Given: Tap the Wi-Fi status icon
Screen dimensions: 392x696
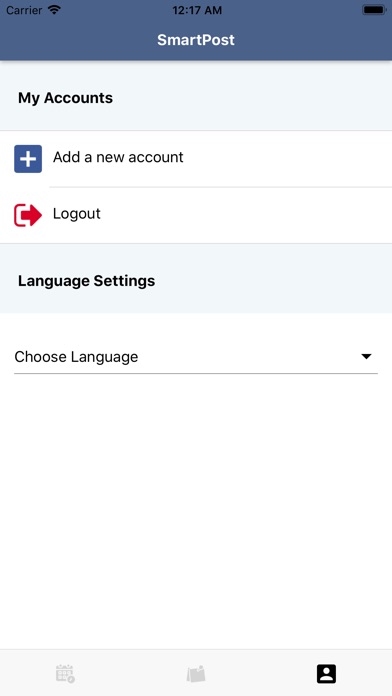Looking at the screenshot, I should pyautogui.click(x=55, y=10).
